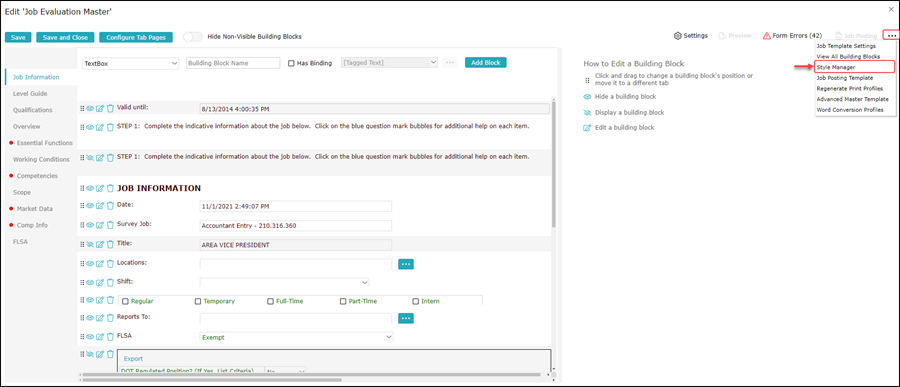Image resolution: width=900 pixels, height=387 pixels.
Task: Click edit icon on Date row
Action: [100, 206]
